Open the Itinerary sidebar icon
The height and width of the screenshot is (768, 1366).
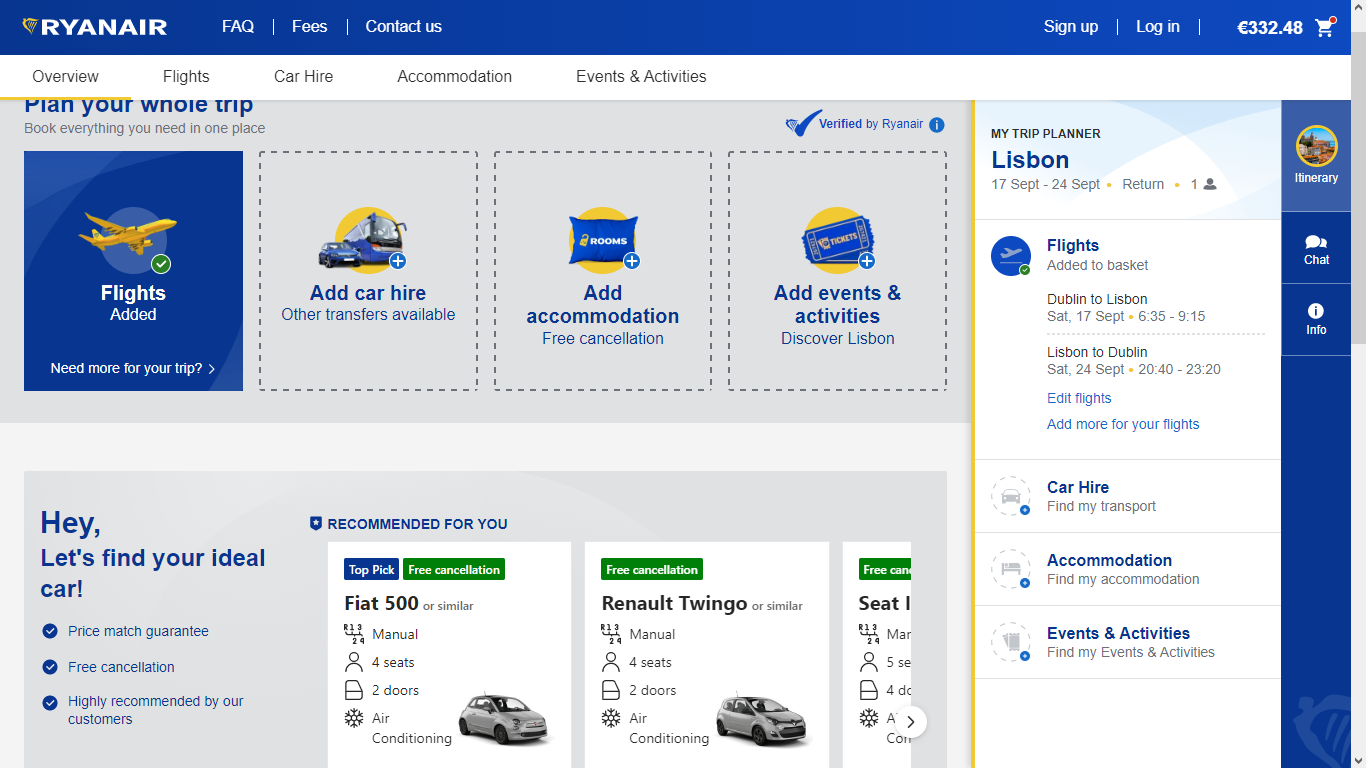(1316, 155)
